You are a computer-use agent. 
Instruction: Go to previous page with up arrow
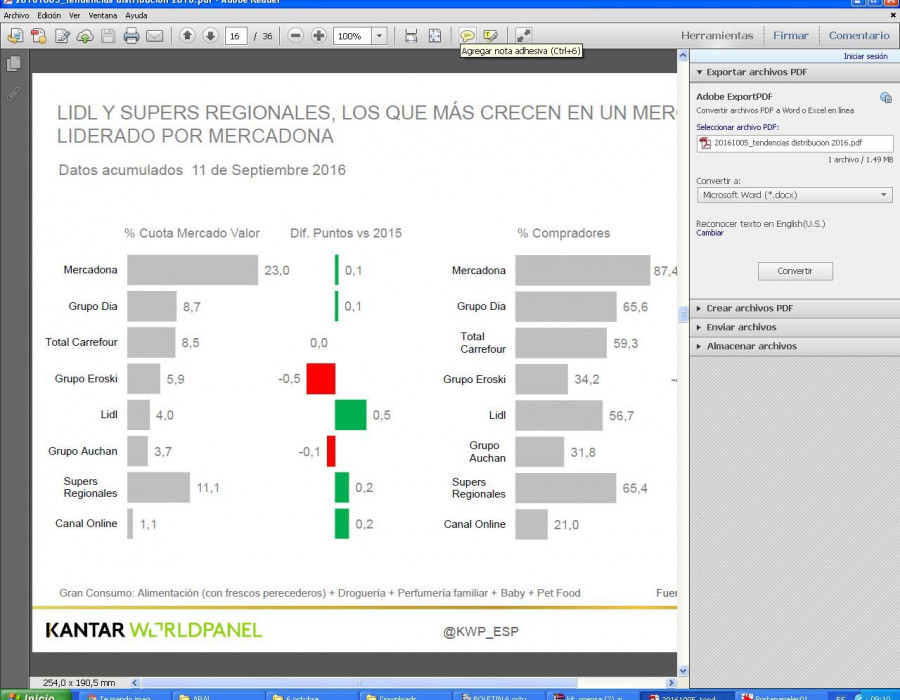[187, 36]
